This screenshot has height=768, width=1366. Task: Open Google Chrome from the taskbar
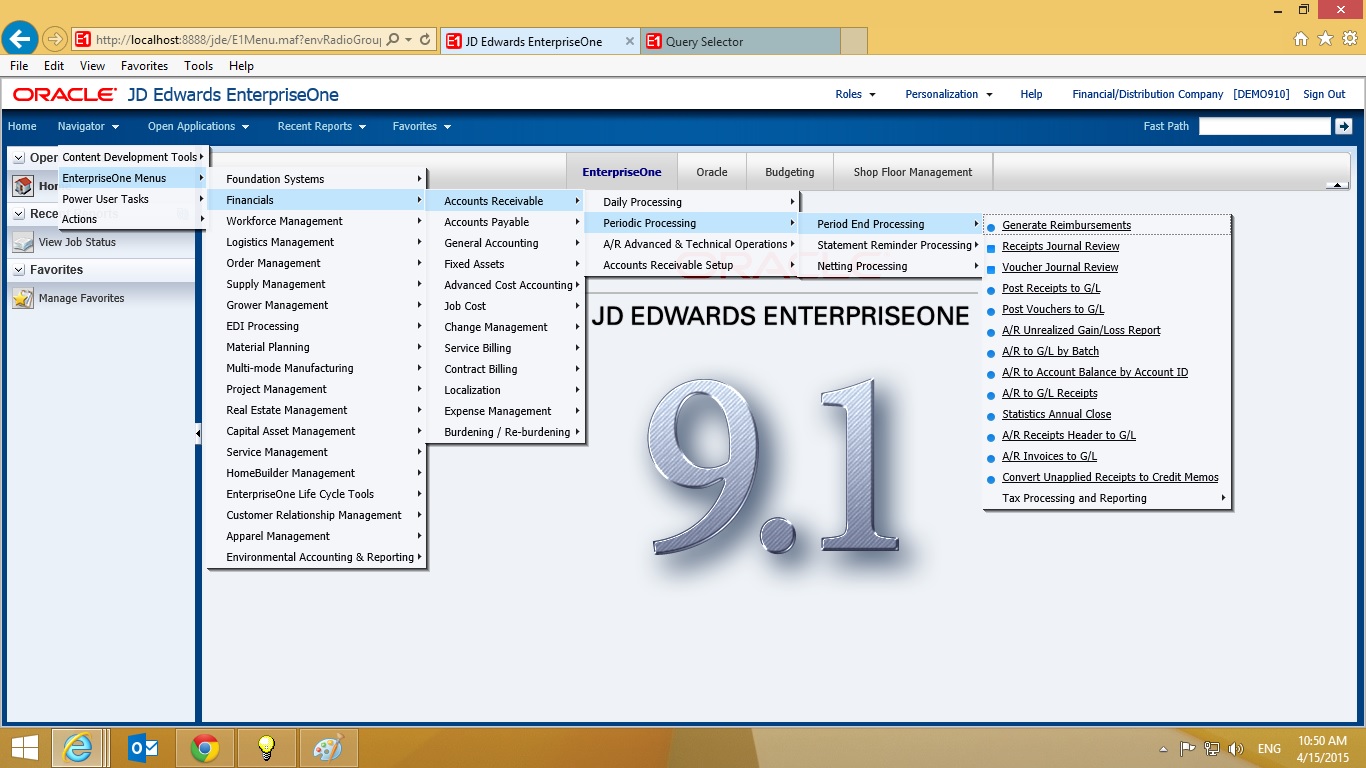[x=205, y=748]
